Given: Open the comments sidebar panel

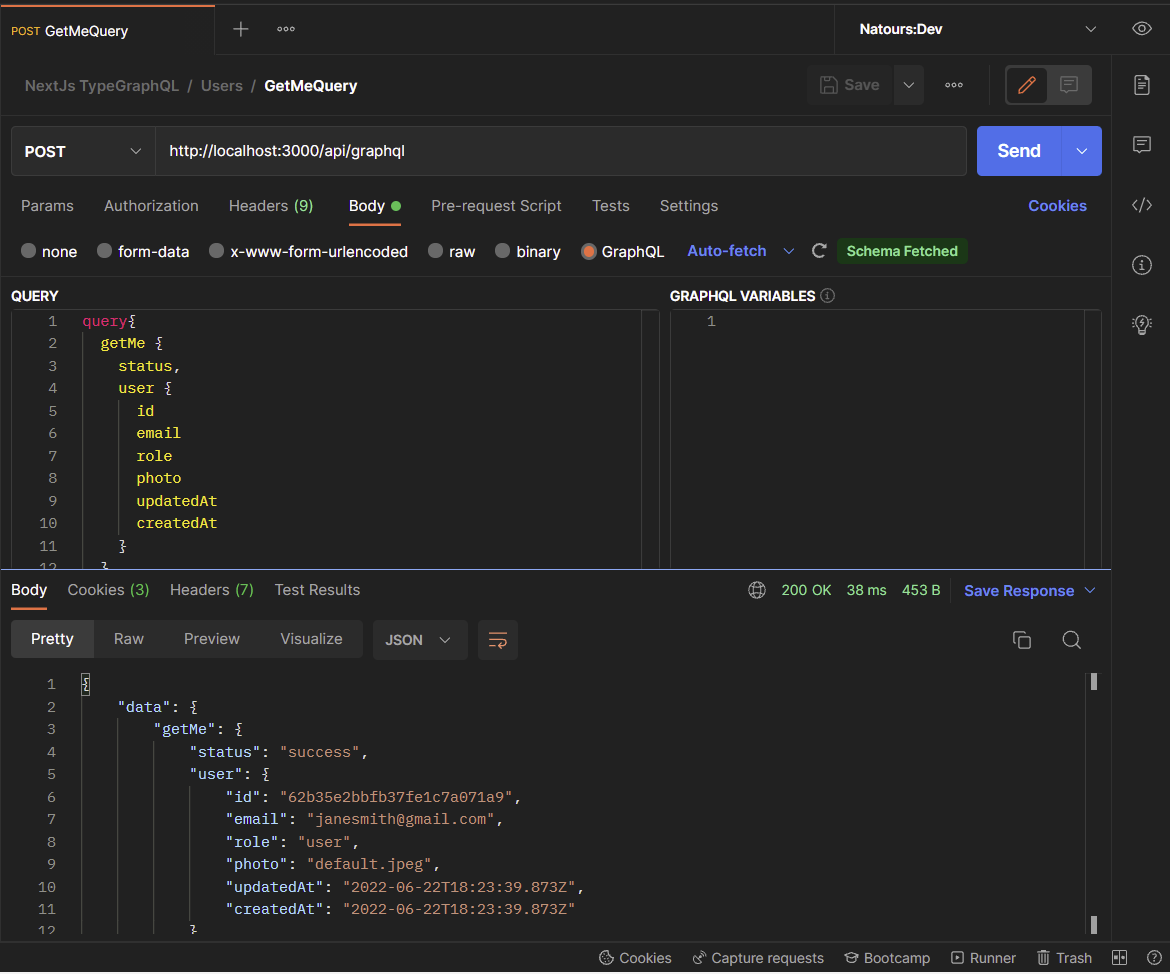Looking at the screenshot, I should 1142,144.
